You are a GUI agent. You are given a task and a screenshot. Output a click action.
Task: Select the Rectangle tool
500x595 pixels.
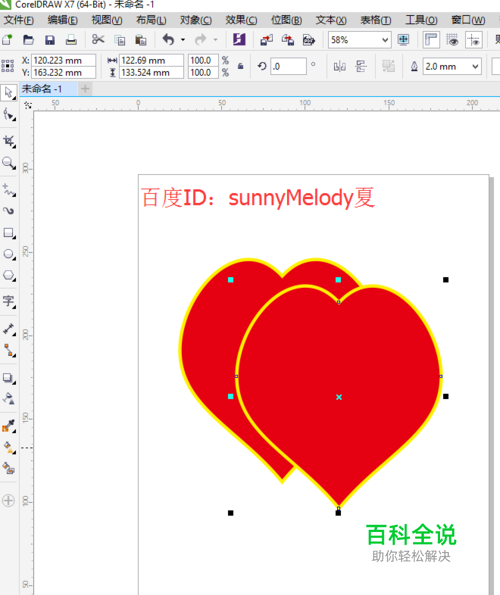pos(9,233)
